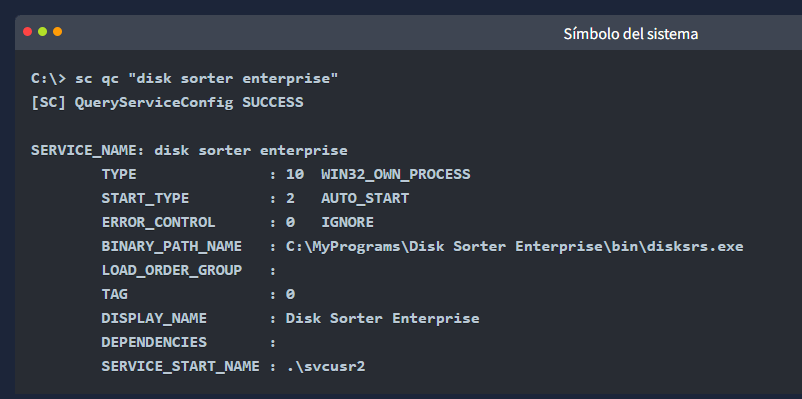
Task: Click the 'Disk Sorter Enterprise' display name value
Action: point(383,319)
